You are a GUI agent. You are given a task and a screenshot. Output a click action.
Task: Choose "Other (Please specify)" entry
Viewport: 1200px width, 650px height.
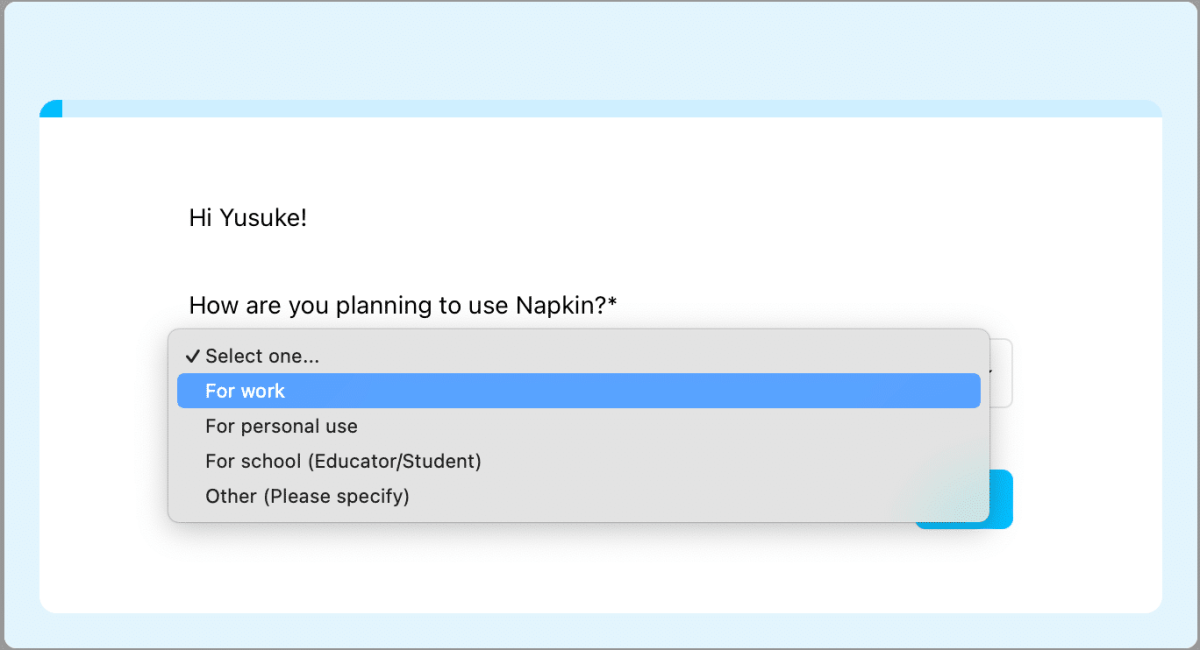pyautogui.click(x=307, y=496)
